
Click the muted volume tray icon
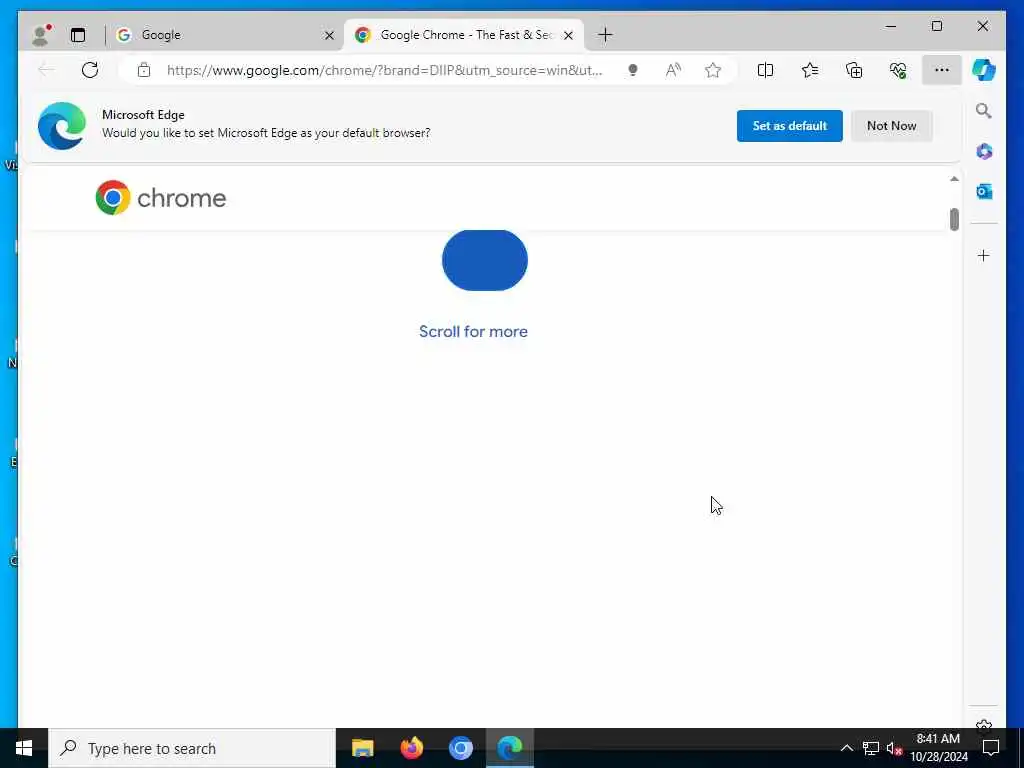[x=894, y=748]
